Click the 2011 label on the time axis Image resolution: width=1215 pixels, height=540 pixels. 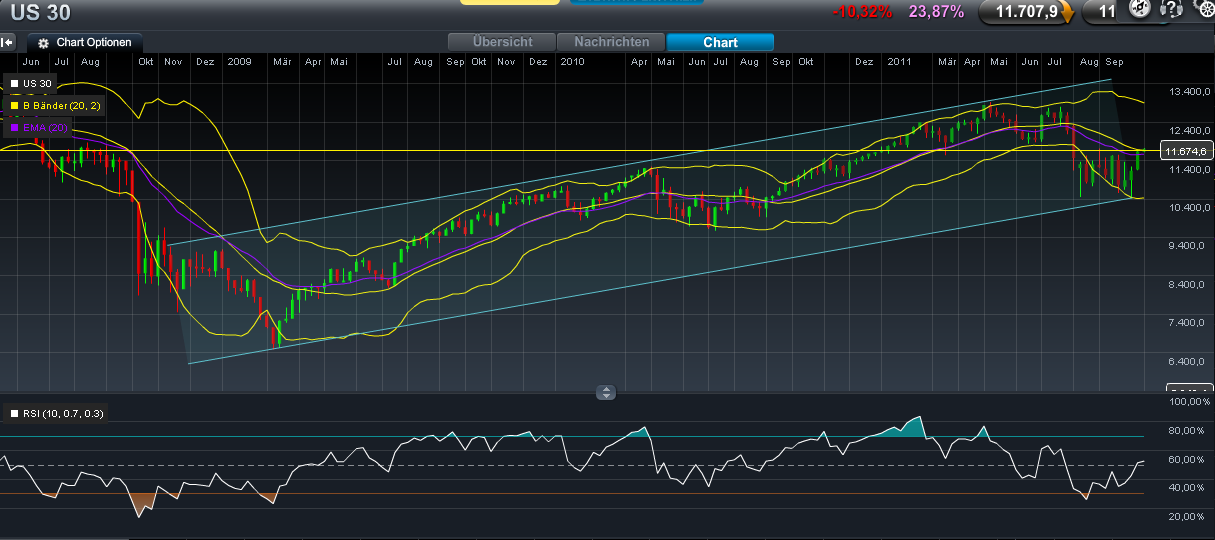[899, 62]
